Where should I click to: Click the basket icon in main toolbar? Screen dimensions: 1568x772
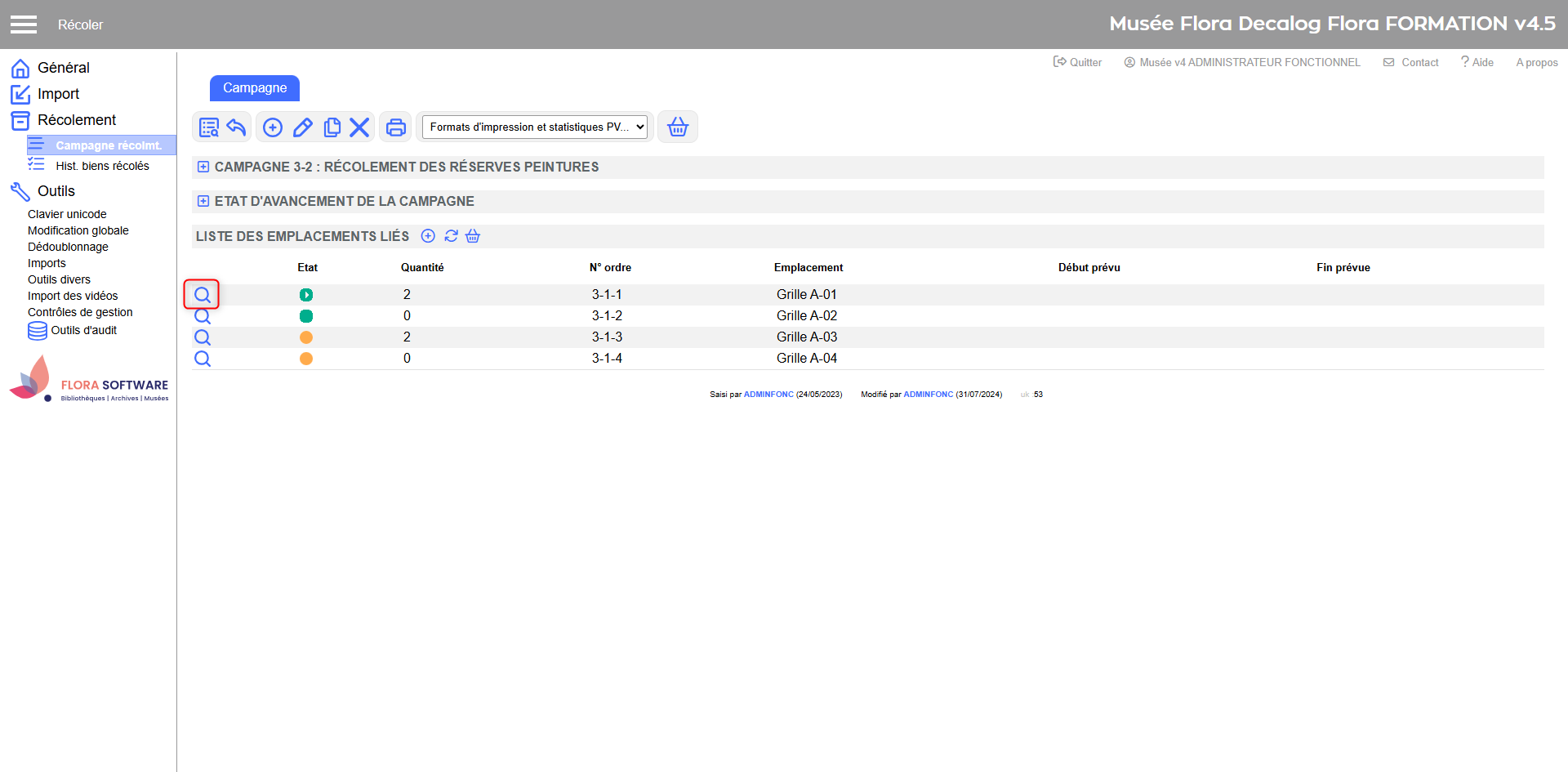(678, 127)
